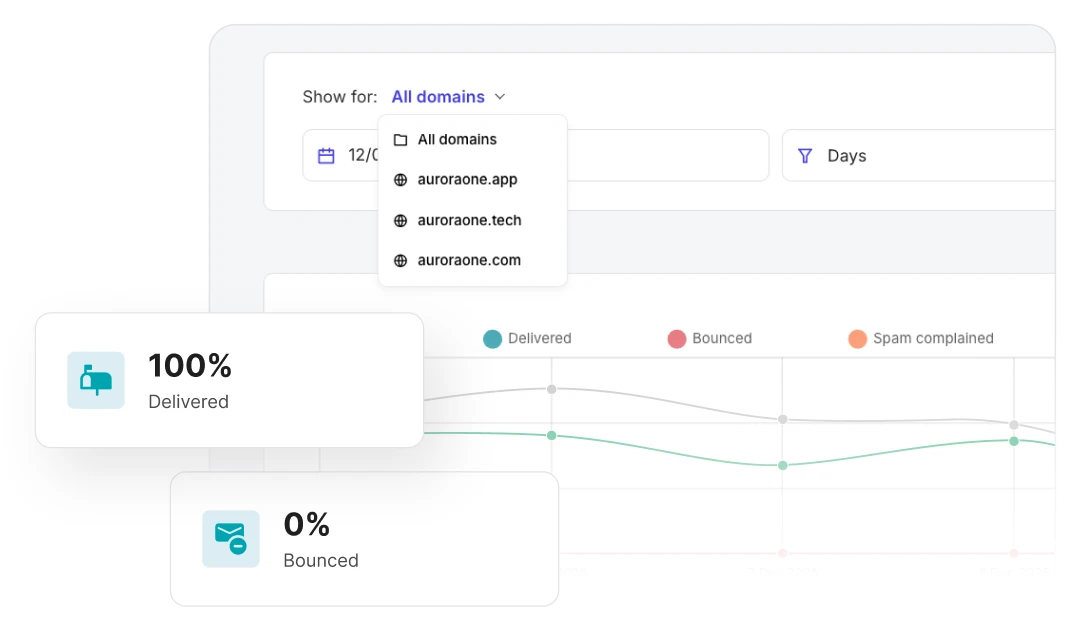Toggle the Bounced series in chart legend
Screen dimensions: 1080x632
click(x=710, y=339)
